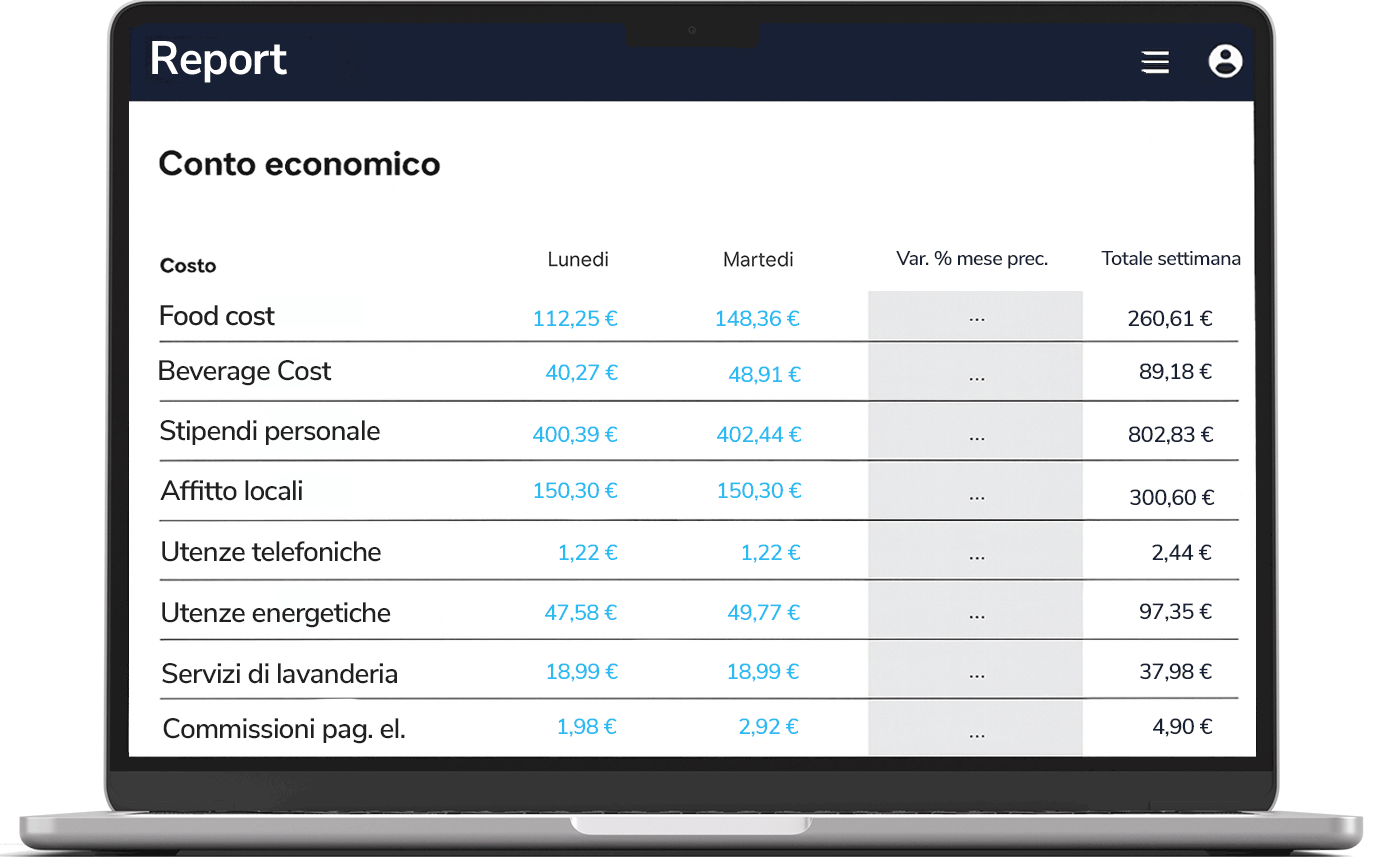Screen dimensions: 1383x864
Task: Open the Servizi di lavanderia Monday amount 18,99 €
Action: pyautogui.click(x=582, y=671)
